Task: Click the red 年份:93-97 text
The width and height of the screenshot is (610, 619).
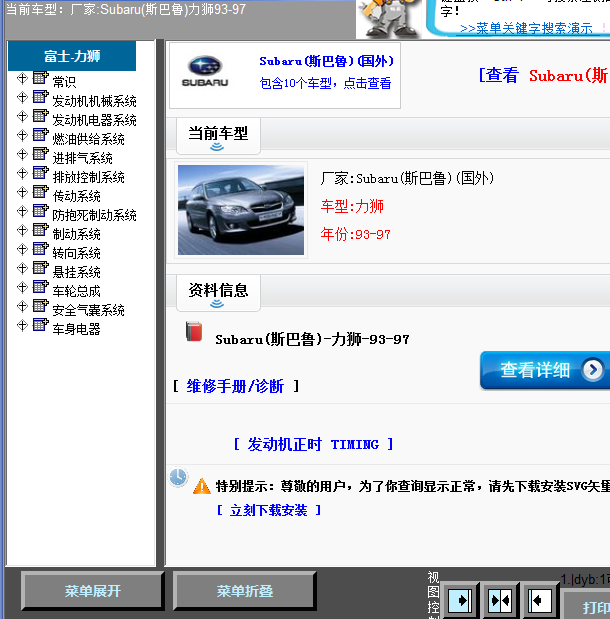Action: 356,234
